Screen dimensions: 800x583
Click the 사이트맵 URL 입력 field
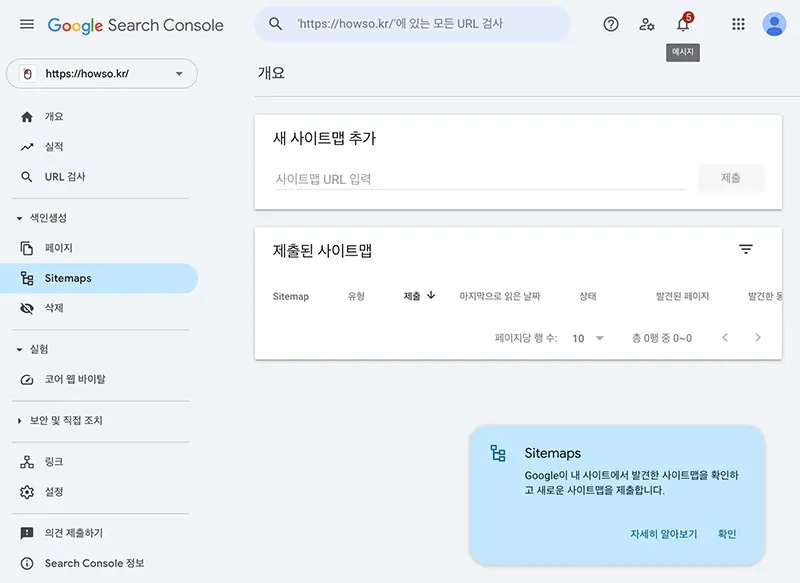pyautogui.click(x=480, y=179)
